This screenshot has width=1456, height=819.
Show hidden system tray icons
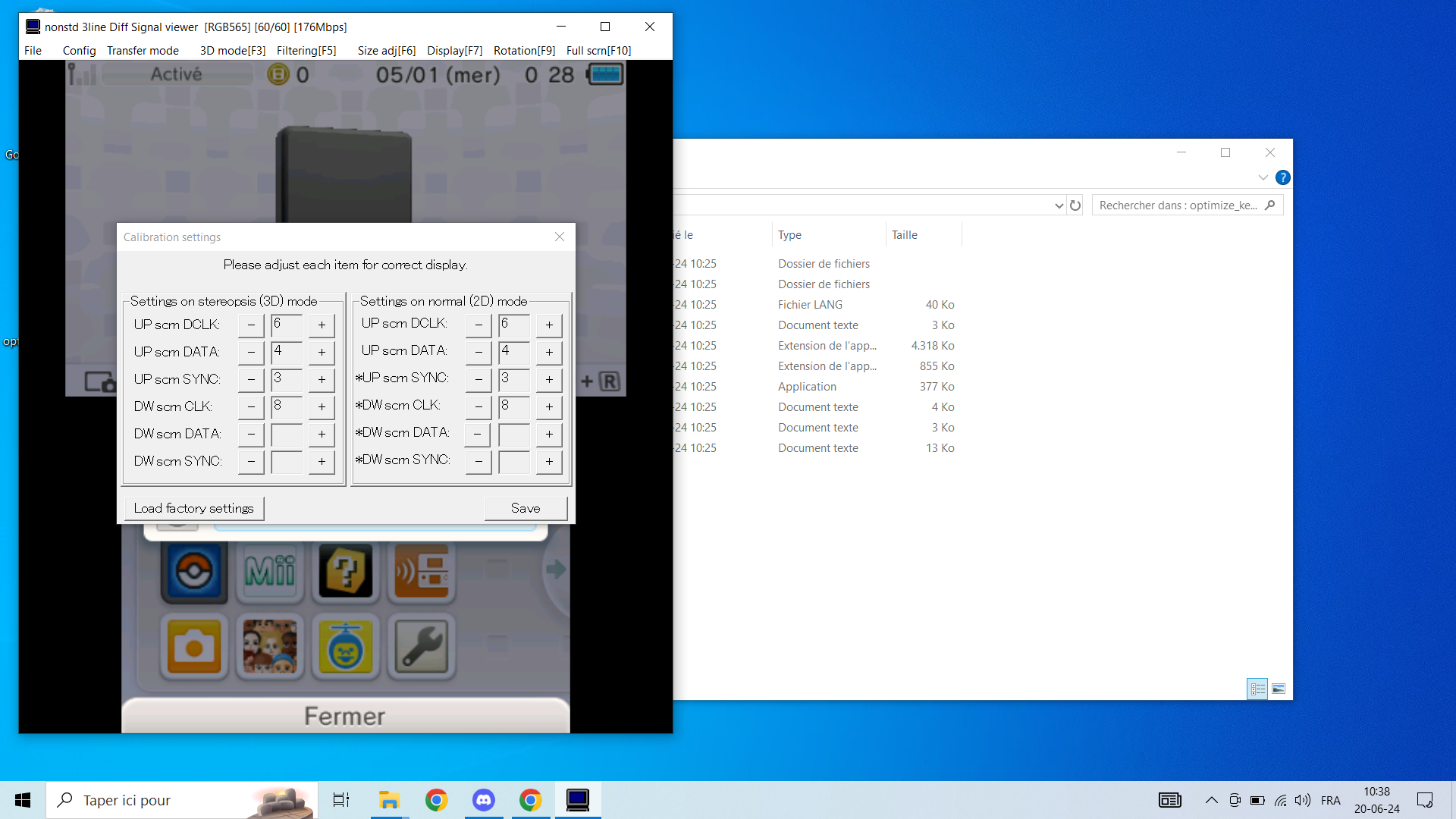(x=1211, y=800)
